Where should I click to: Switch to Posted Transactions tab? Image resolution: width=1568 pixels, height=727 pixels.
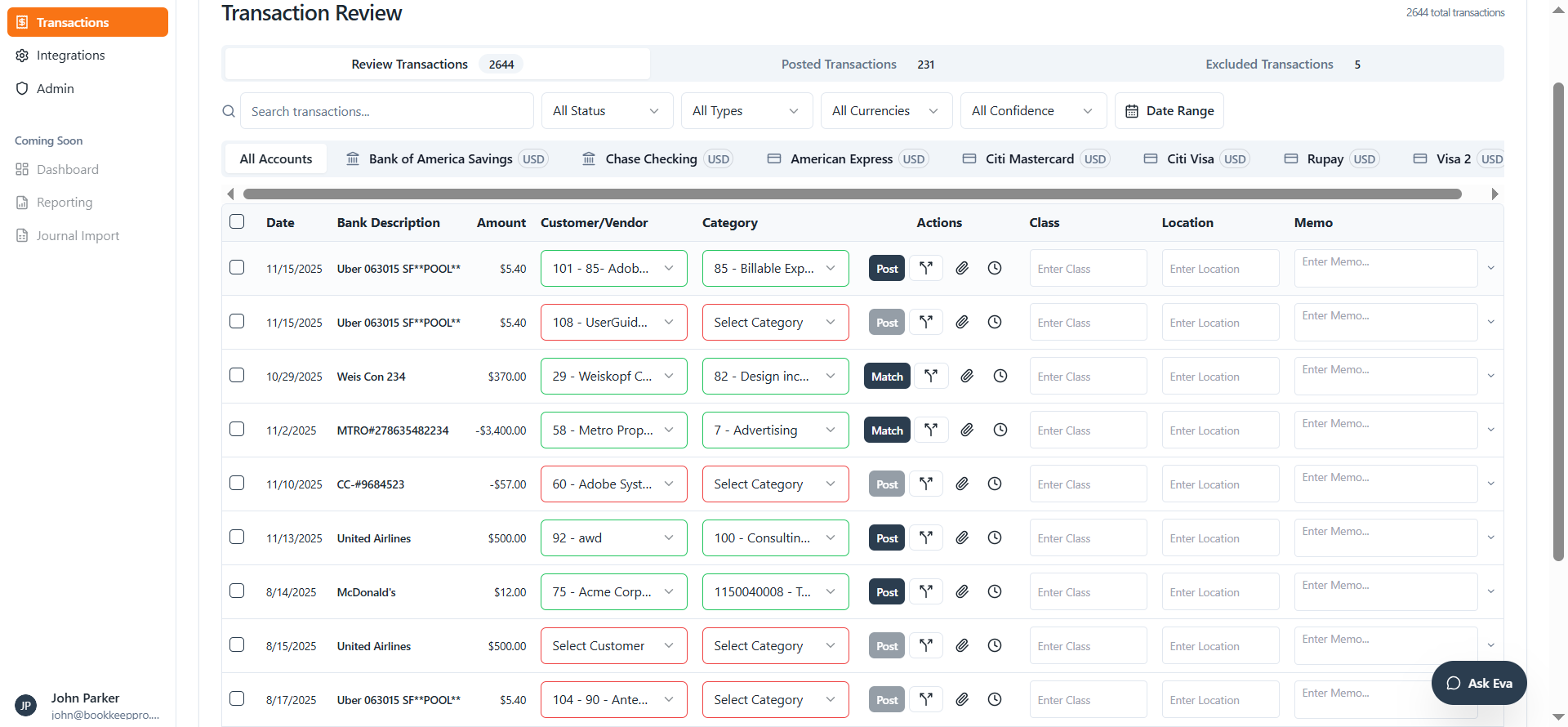point(857,65)
